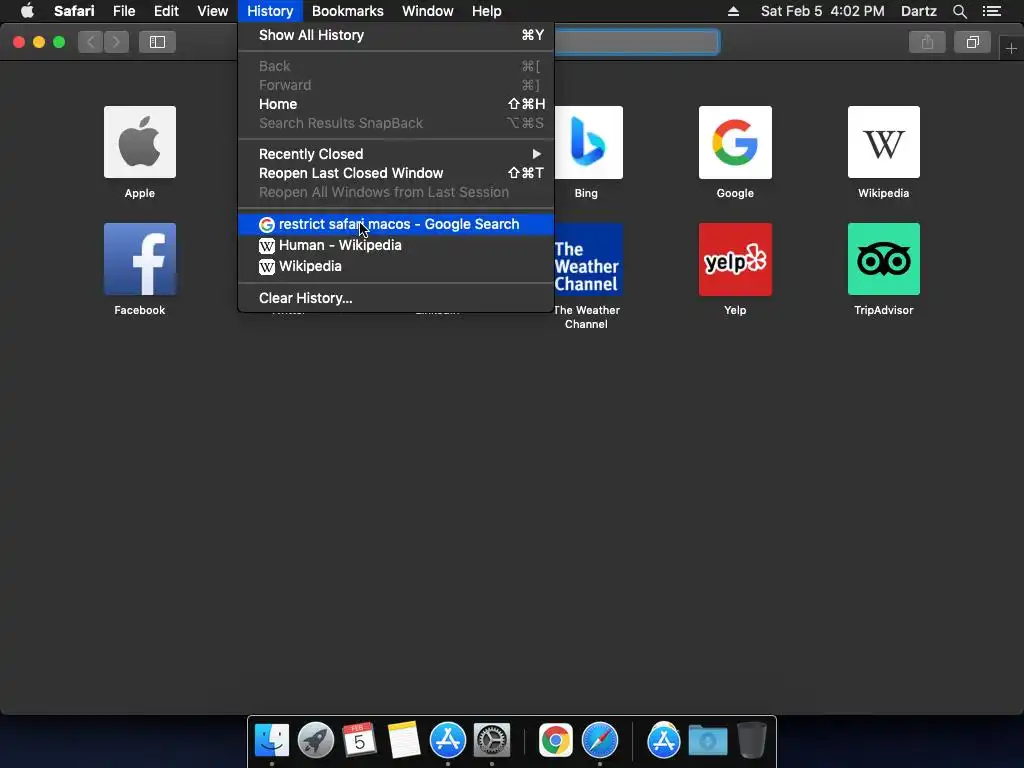Image resolution: width=1024 pixels, height=768 pixels.
Task: Click the Forward navigation arrow in toolbar
Action: tap(116, 42)
